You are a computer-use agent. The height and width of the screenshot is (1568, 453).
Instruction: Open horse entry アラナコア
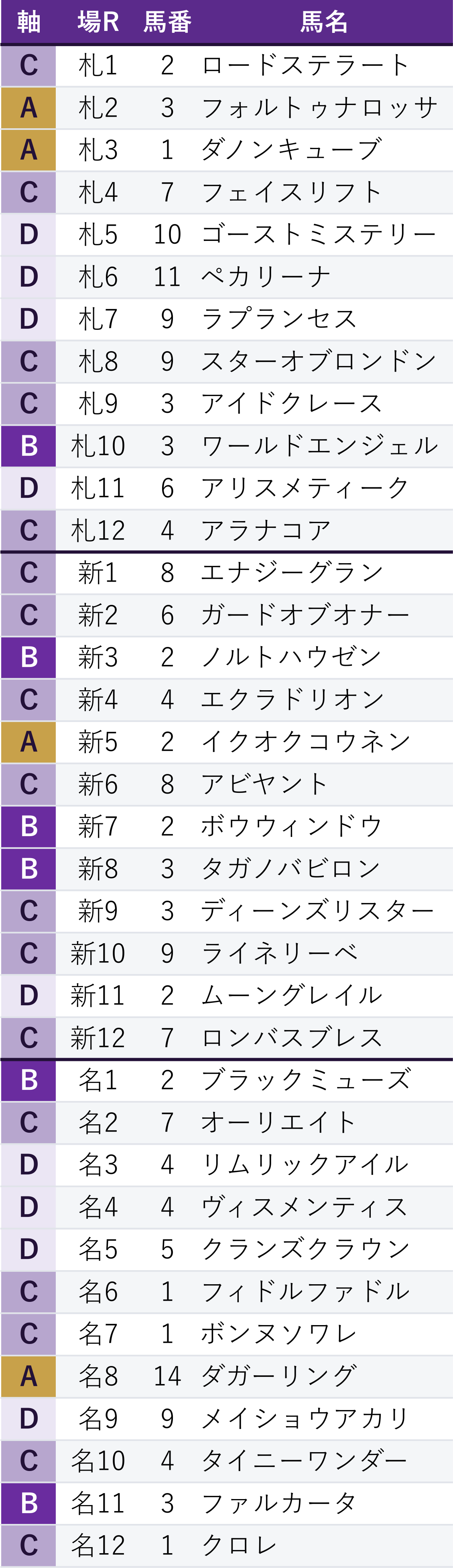tap(266, 531)
